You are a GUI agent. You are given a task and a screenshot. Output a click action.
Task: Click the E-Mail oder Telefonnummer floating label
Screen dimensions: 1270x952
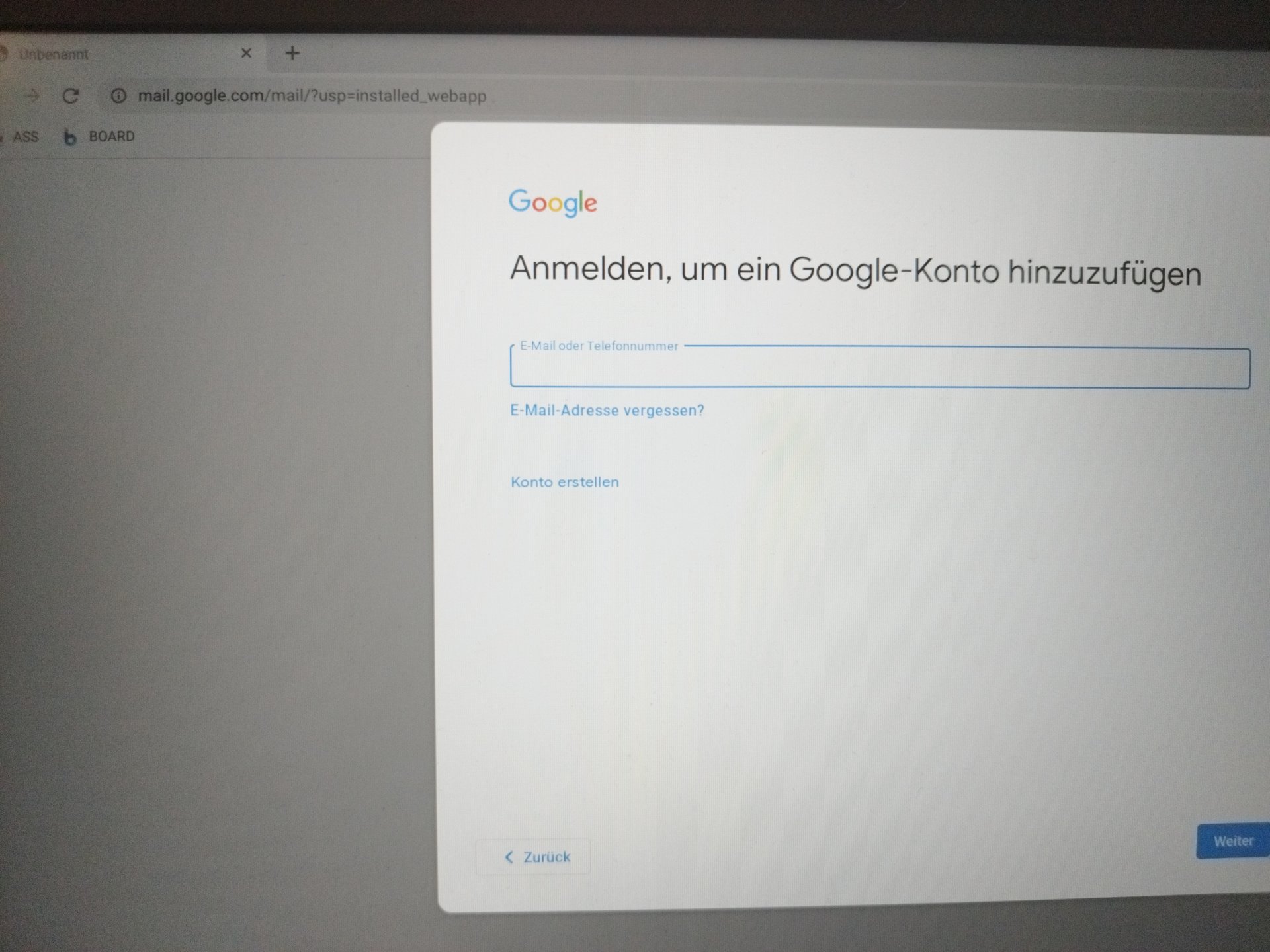tap(599, 346)
